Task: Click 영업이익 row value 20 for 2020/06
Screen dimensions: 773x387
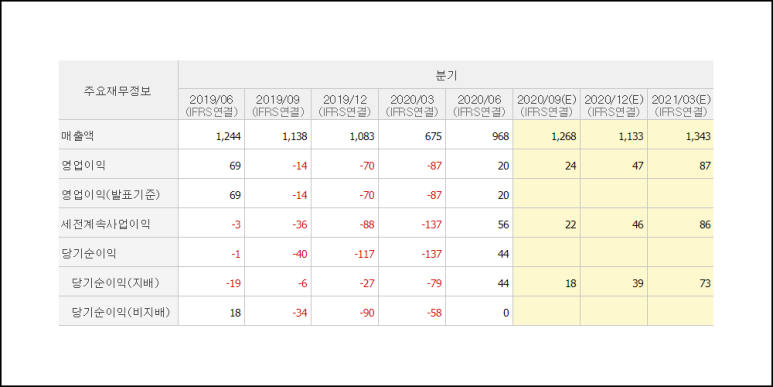Action: click(x=503, y=166)
